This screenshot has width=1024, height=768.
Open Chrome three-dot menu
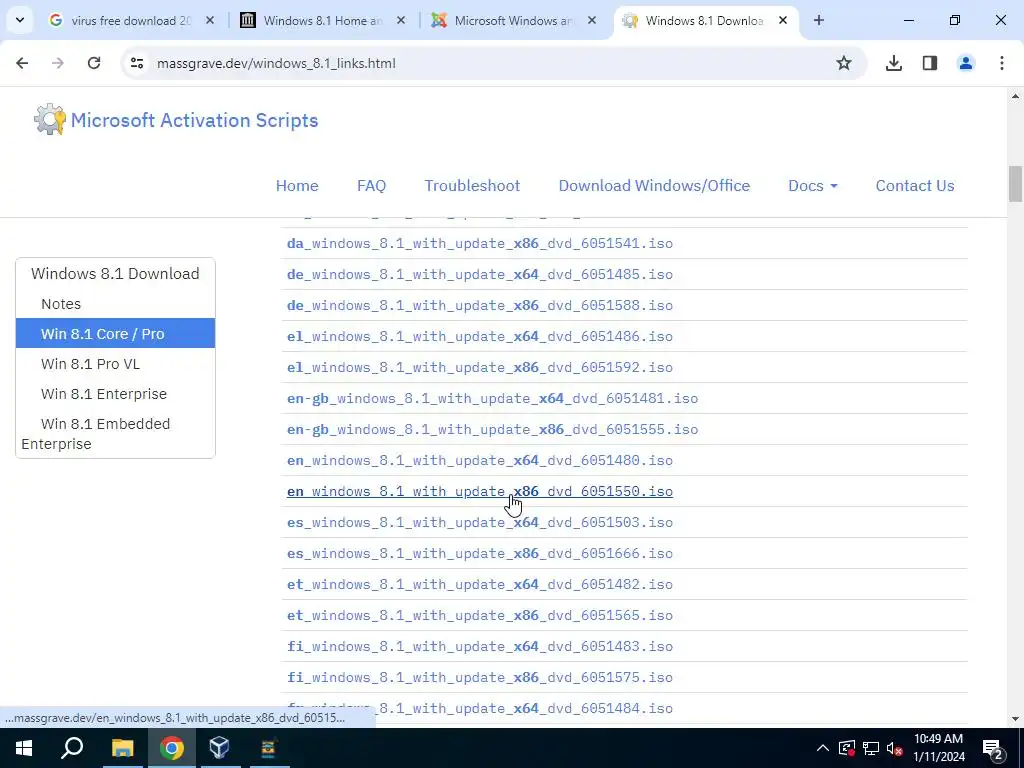1002,63
